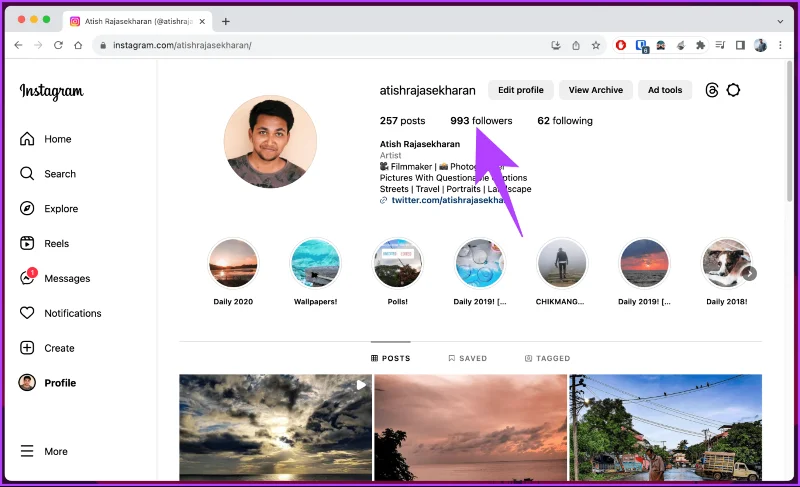Click the next arrow on the highlights row
The image size is (800, 487).
click(x=749, y=274)
